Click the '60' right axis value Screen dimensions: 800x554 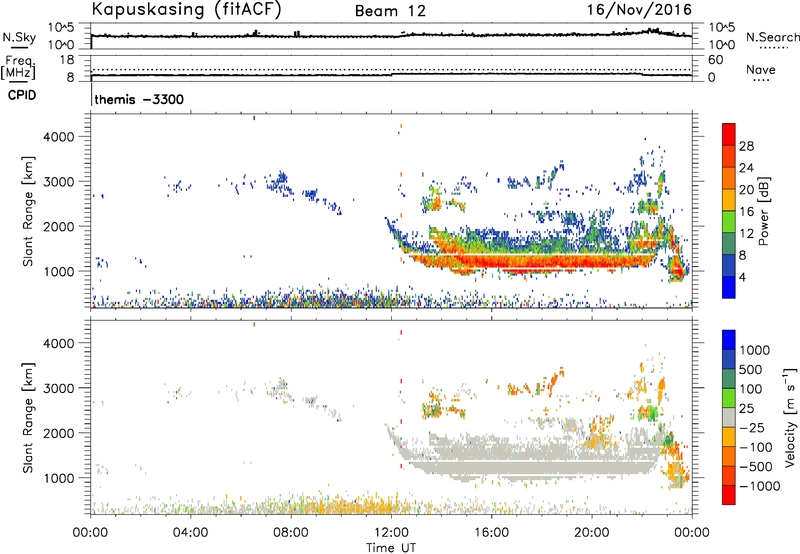pyautogui.click(x=715, y=60)
